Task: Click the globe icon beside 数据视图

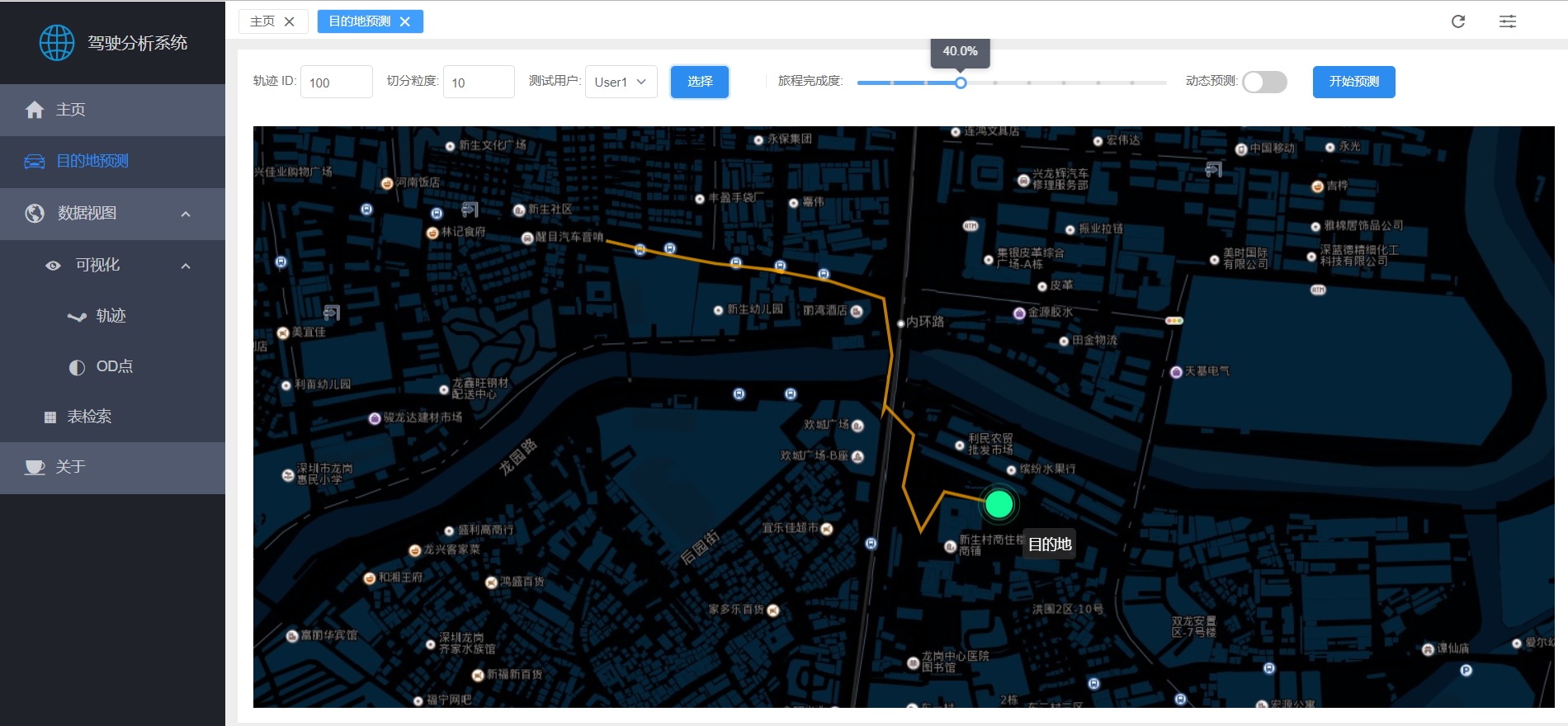Action: (x=35, y=214)
